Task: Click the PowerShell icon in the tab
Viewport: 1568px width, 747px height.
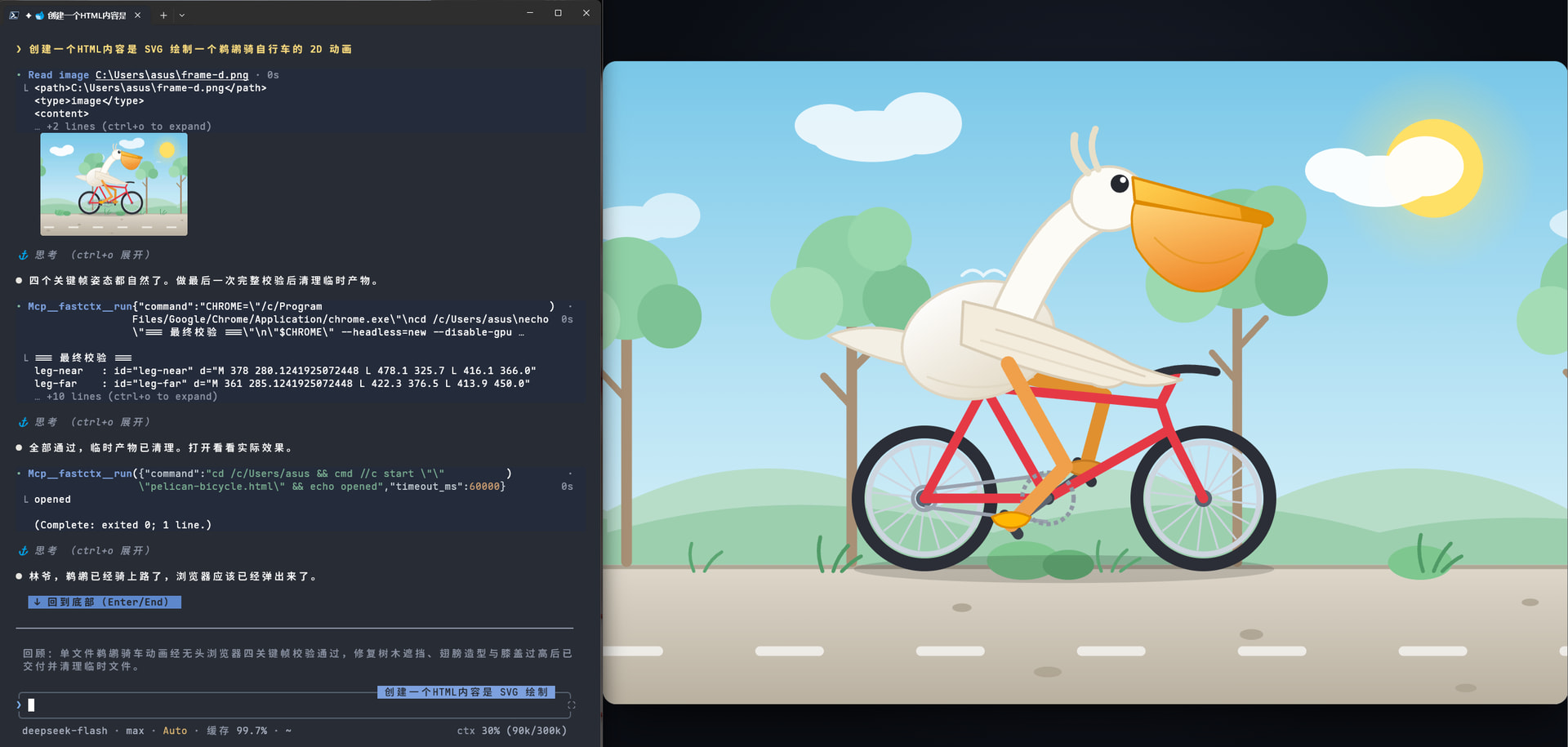Action: click(x=14, y=15)
